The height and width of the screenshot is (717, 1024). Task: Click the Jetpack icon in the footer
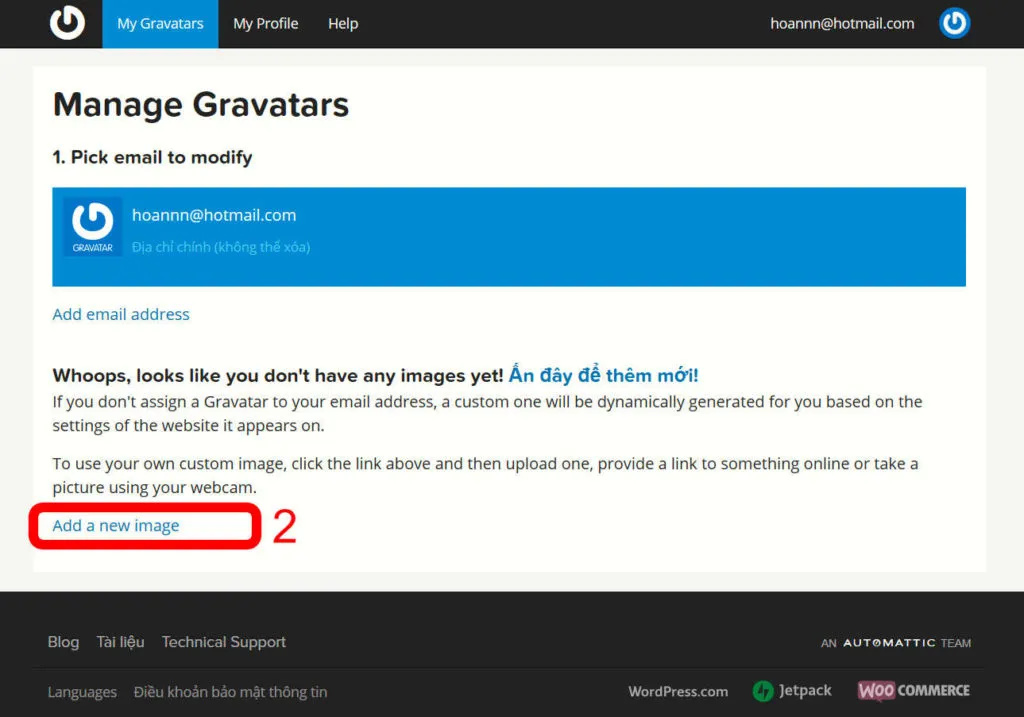[762, 690]
